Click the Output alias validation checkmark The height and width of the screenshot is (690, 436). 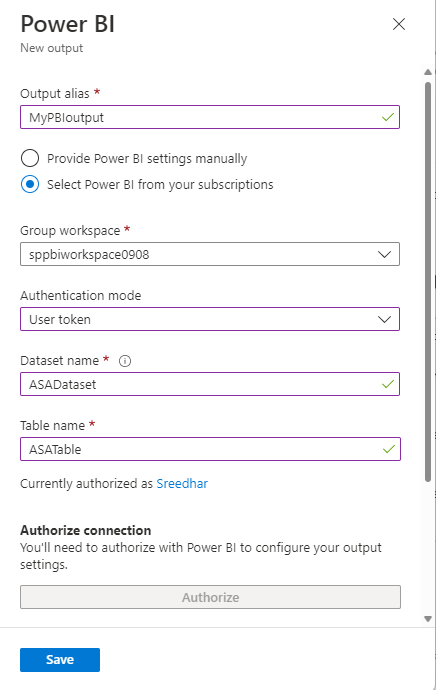(x=388, y=117)
